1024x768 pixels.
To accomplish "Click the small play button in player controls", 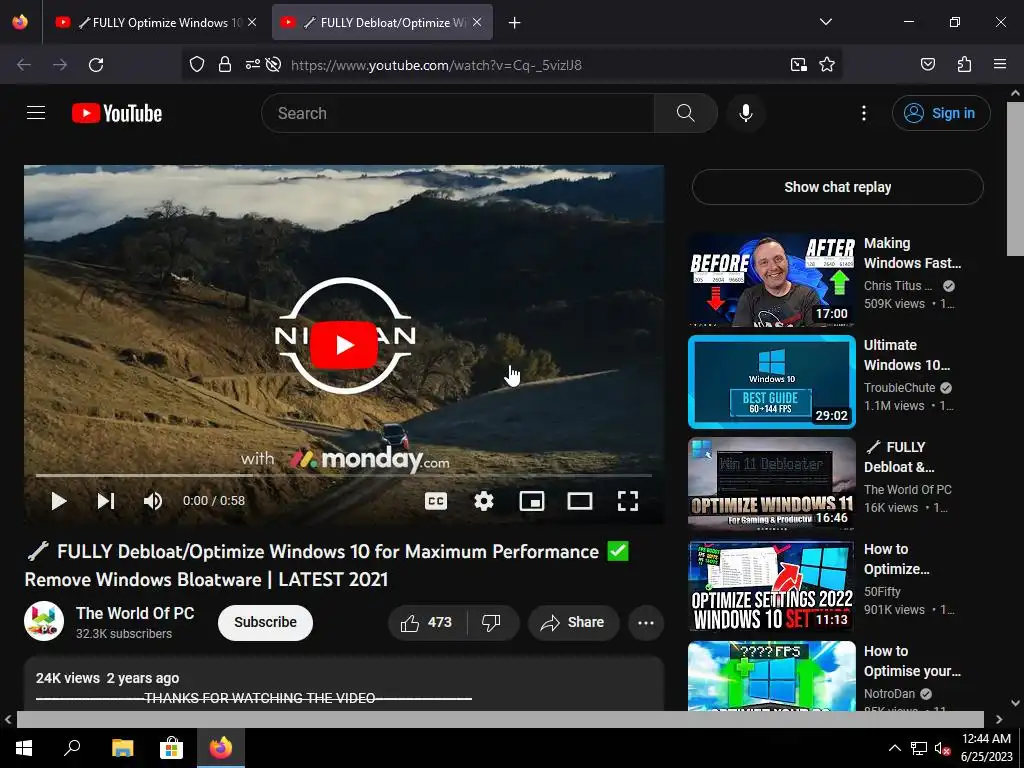I will coord(59,501).
